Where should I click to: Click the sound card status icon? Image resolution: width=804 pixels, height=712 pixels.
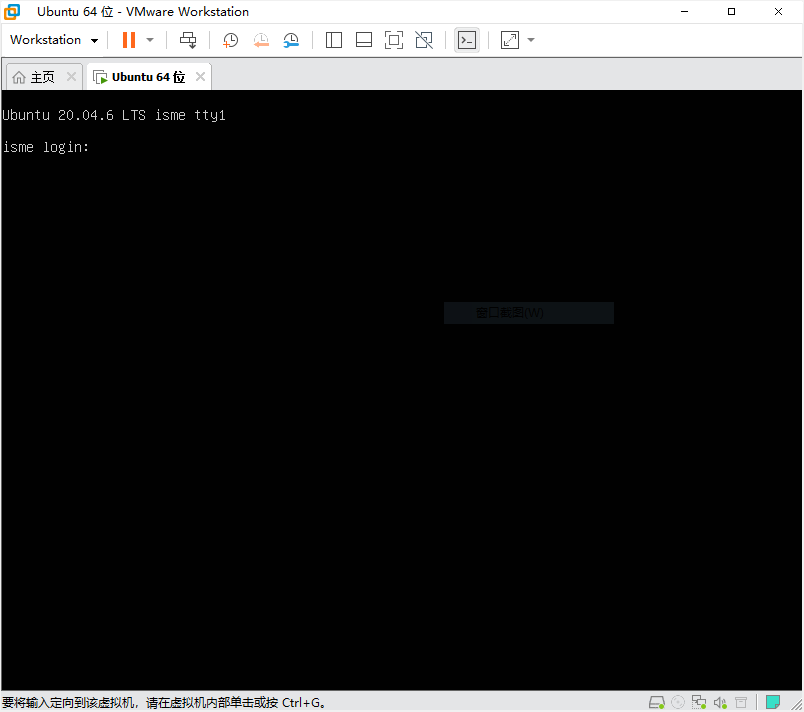(720, 702)
